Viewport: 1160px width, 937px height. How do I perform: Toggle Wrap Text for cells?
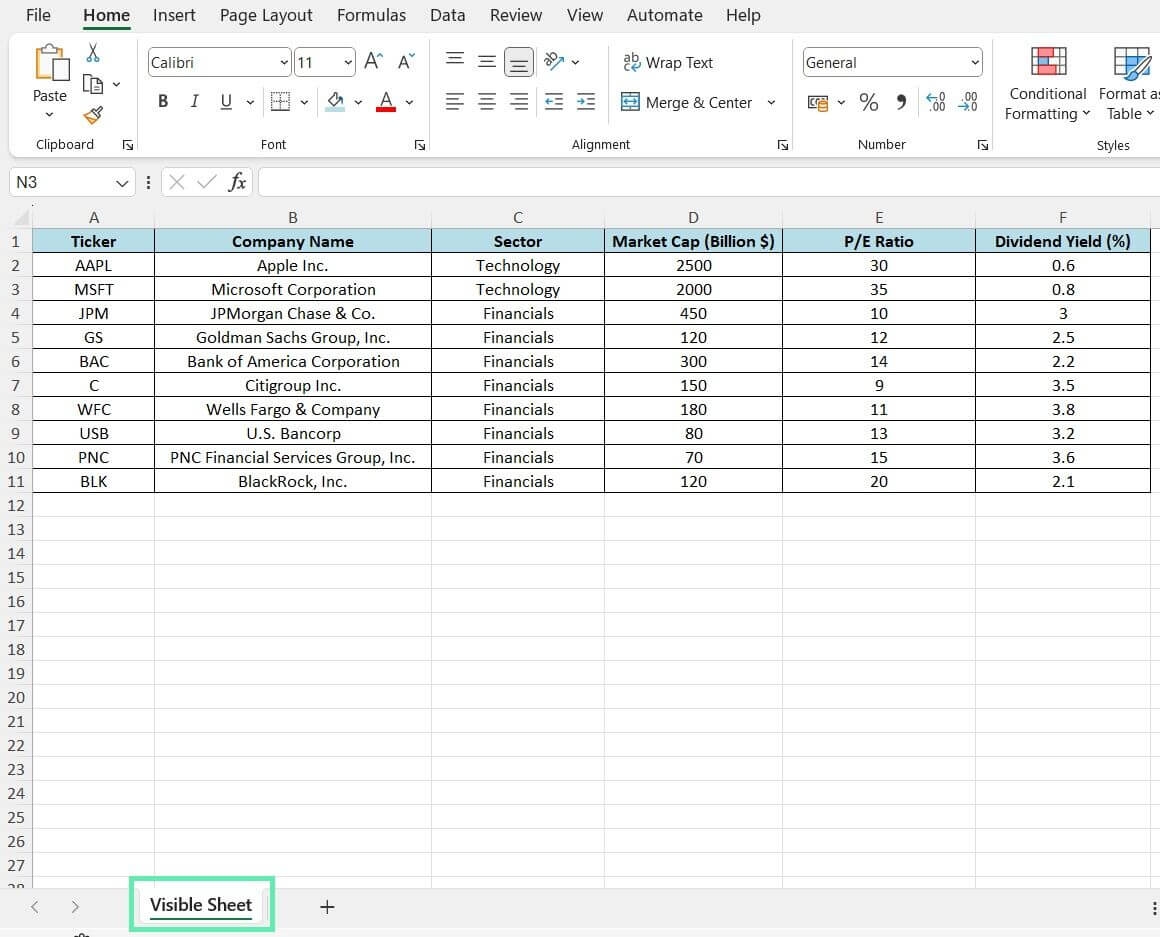[x=667, y=62]
